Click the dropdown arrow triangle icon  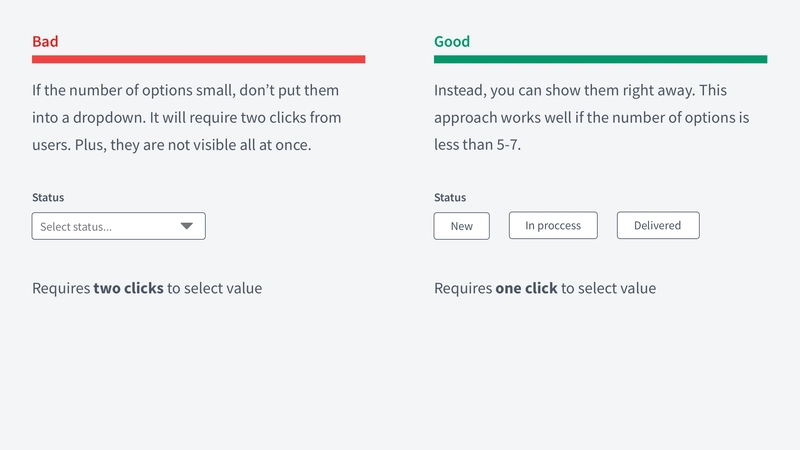(x=187, y=226)
